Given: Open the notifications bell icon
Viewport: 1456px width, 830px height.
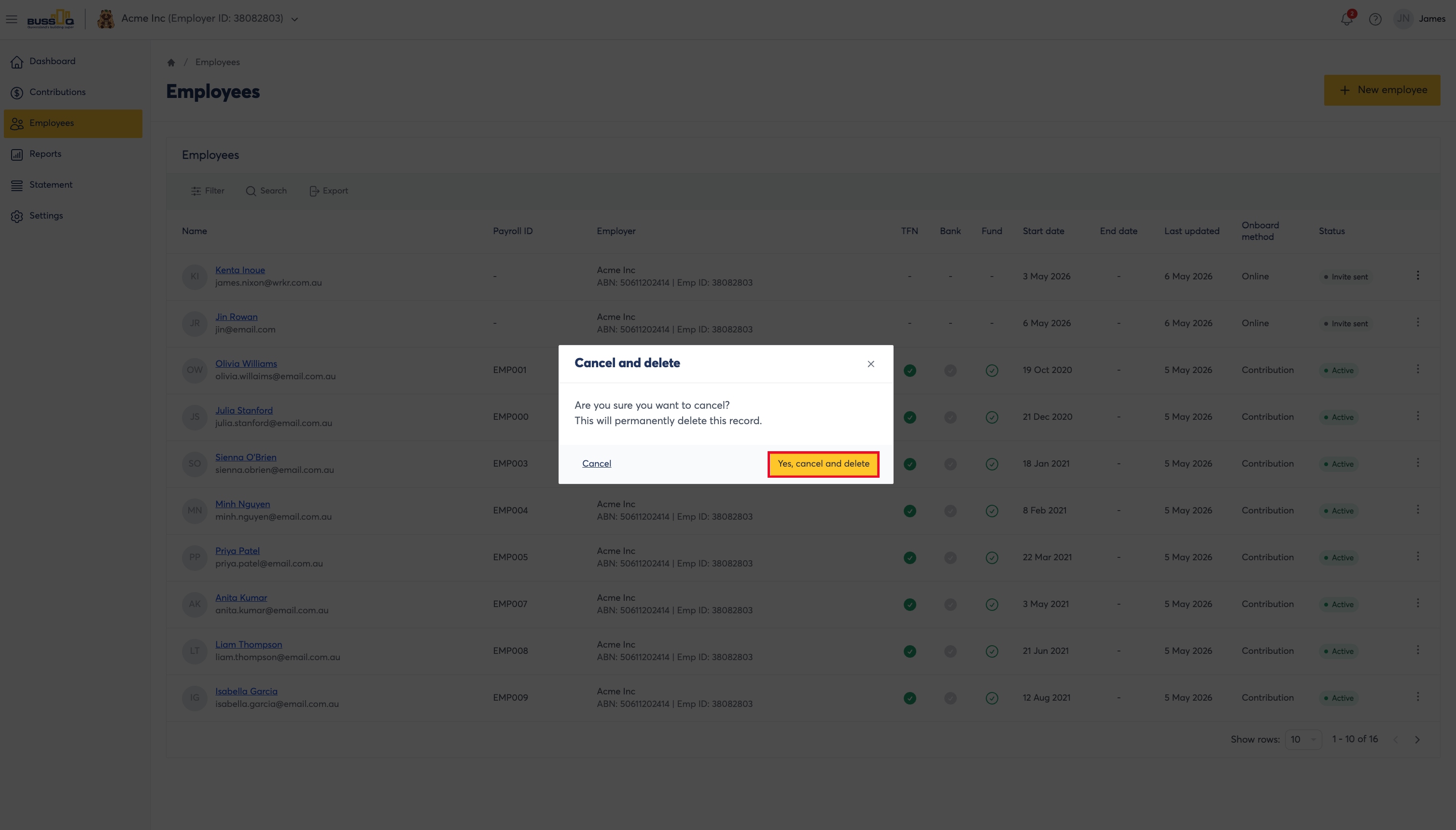Looking at the screenshot, I should 1346,19.
